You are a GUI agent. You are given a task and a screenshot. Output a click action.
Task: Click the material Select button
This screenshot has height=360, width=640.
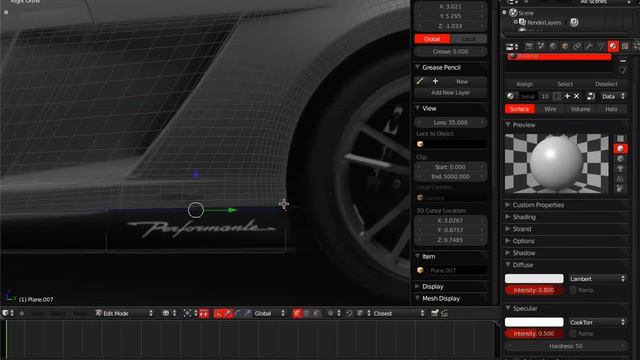565,84
